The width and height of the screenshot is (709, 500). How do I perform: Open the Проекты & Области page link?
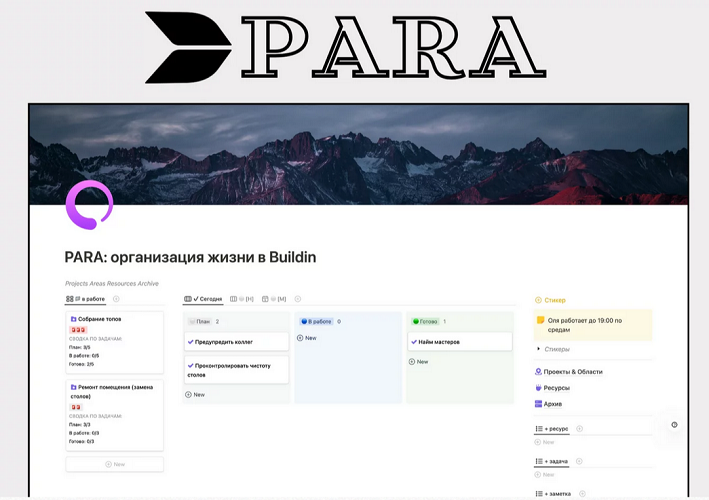(574, 372)
